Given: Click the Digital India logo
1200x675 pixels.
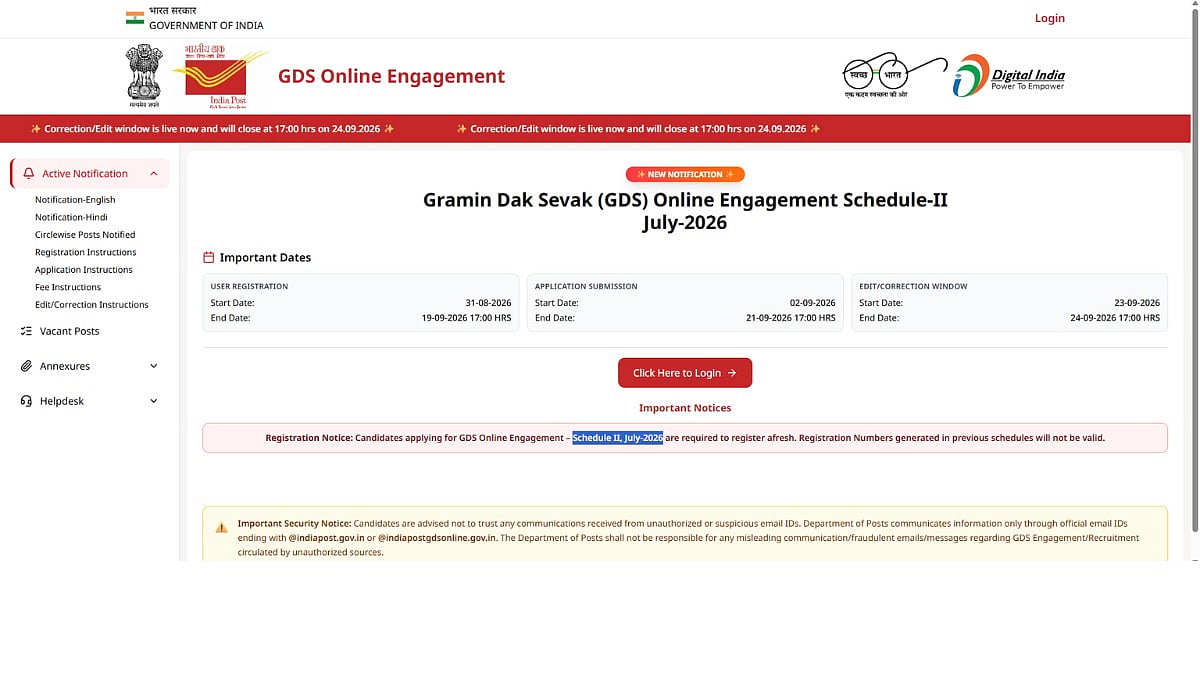Looking at the screenshot, I should 1008,75.
